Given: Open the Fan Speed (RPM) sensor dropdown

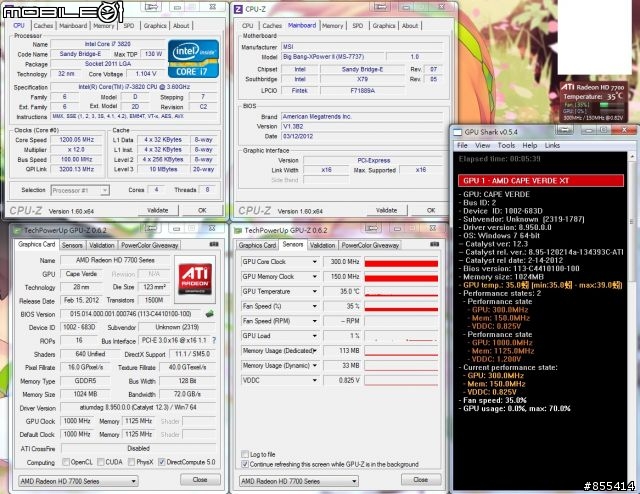Looking at the screenshot, I should (315, 321).
